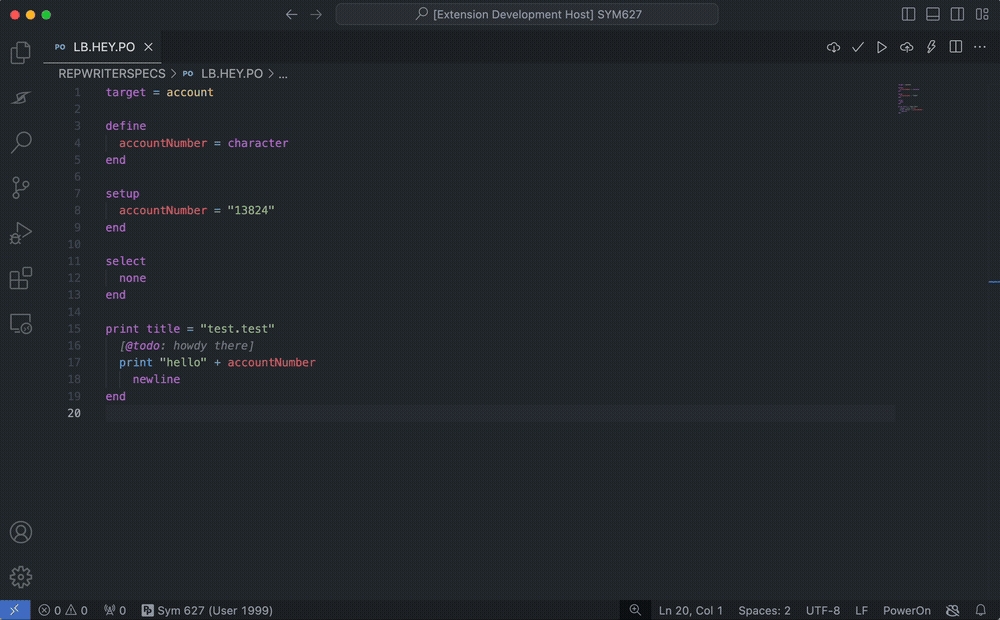The width and height of the screenshot is (1000, 620).
Task: Open PowerOn language mode selector
Action: 906,610
